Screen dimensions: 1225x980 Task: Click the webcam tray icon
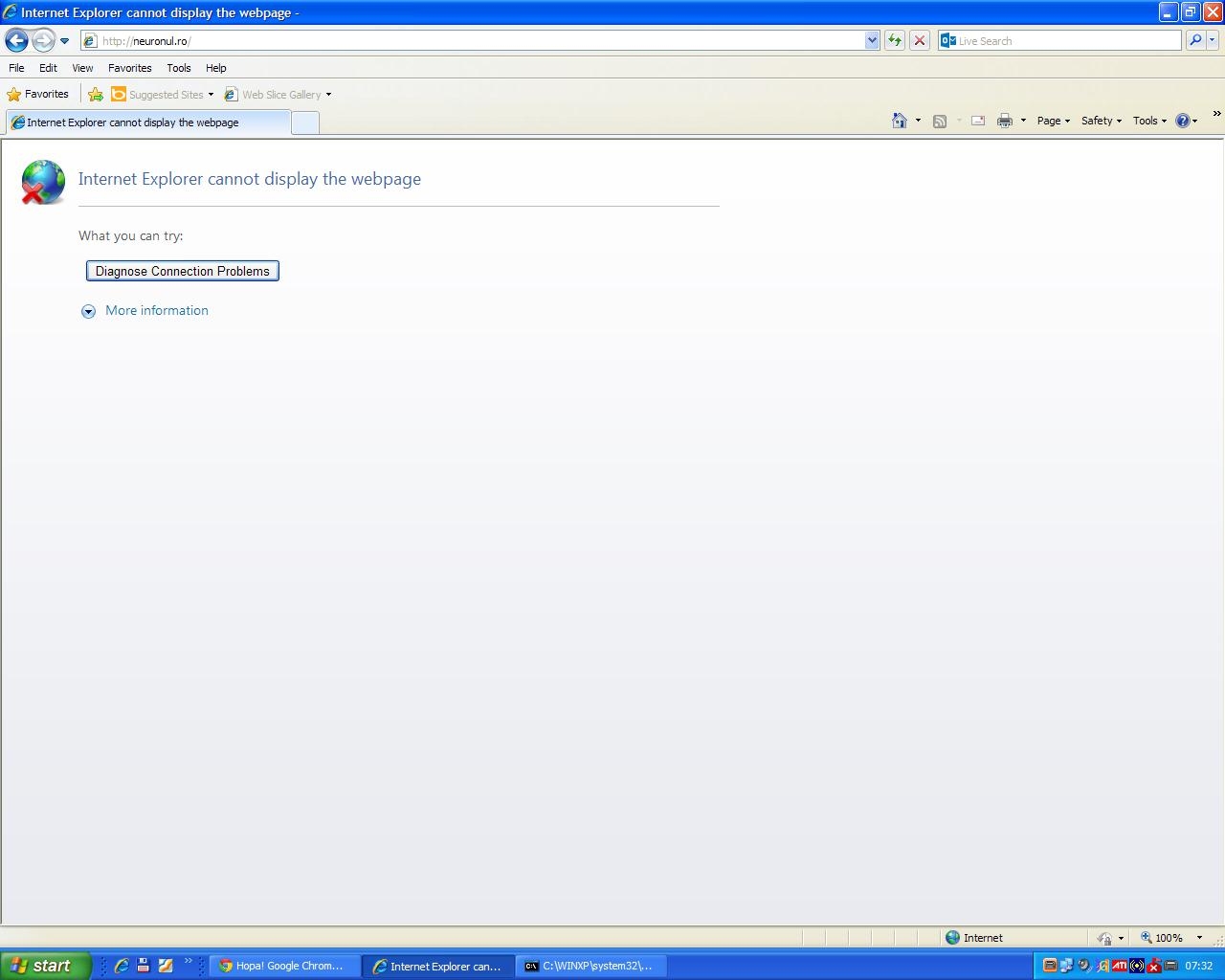1083,966
